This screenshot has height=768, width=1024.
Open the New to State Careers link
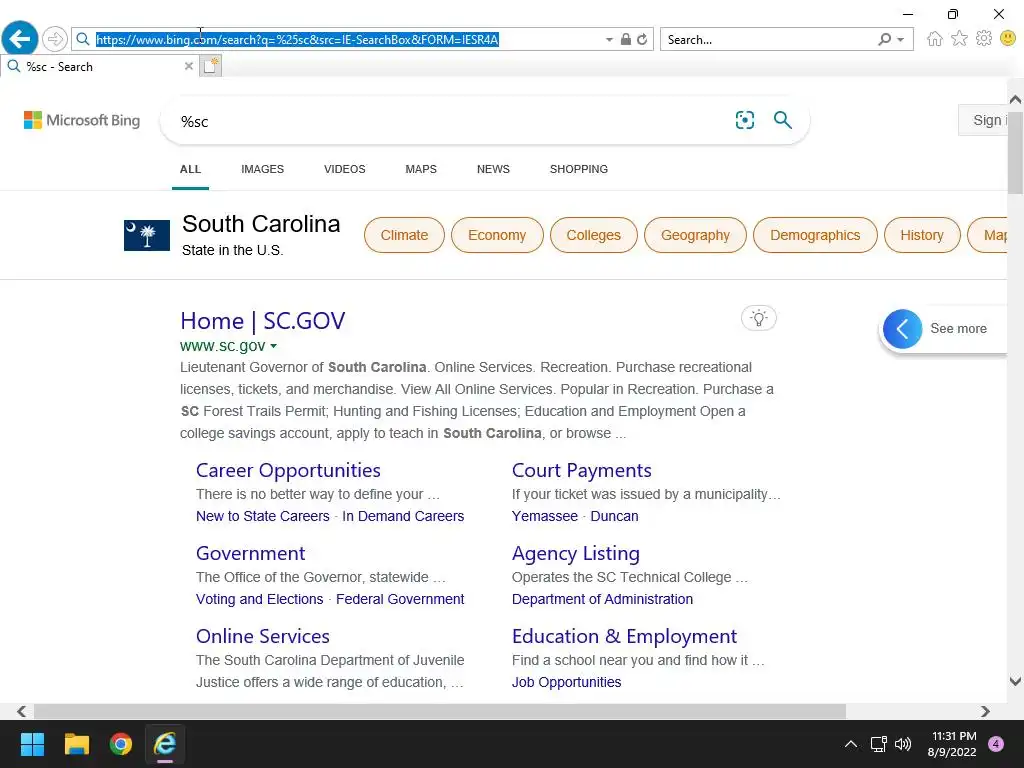click(x=263, y=516)
